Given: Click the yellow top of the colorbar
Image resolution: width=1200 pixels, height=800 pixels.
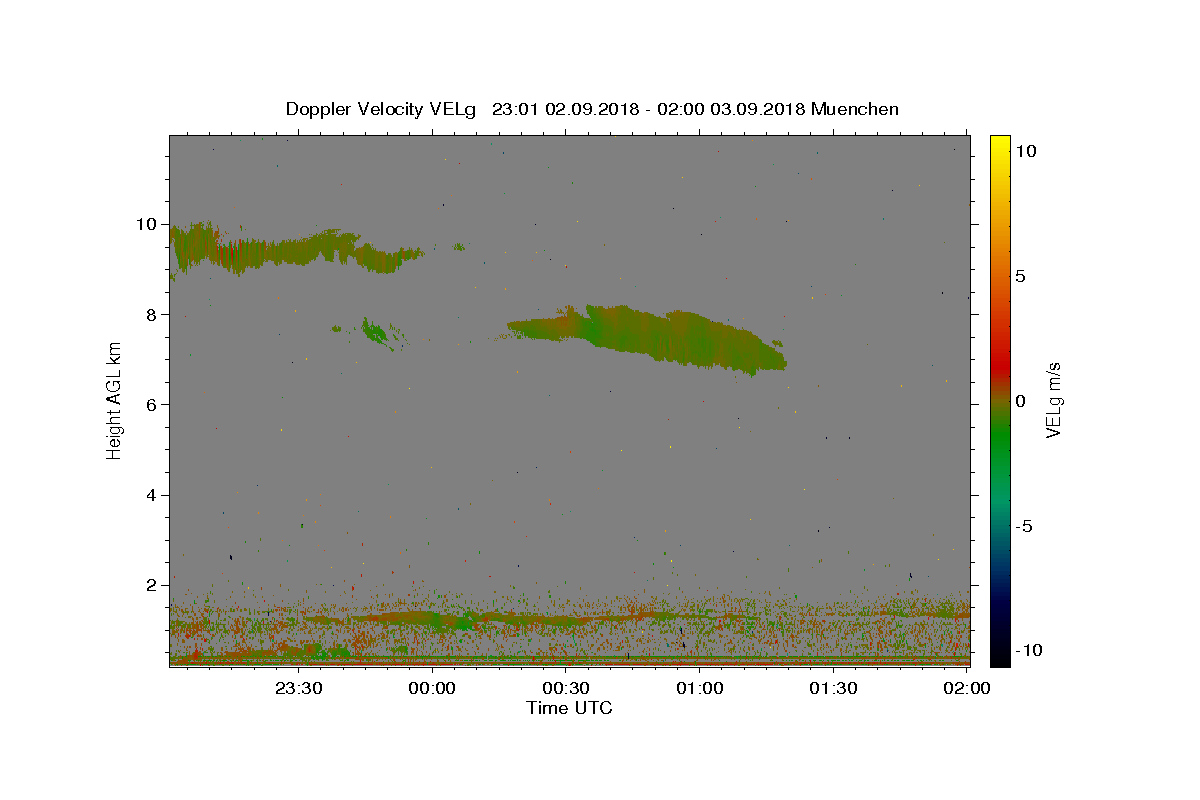Looking at the screenshot, I should [1000, 145].
